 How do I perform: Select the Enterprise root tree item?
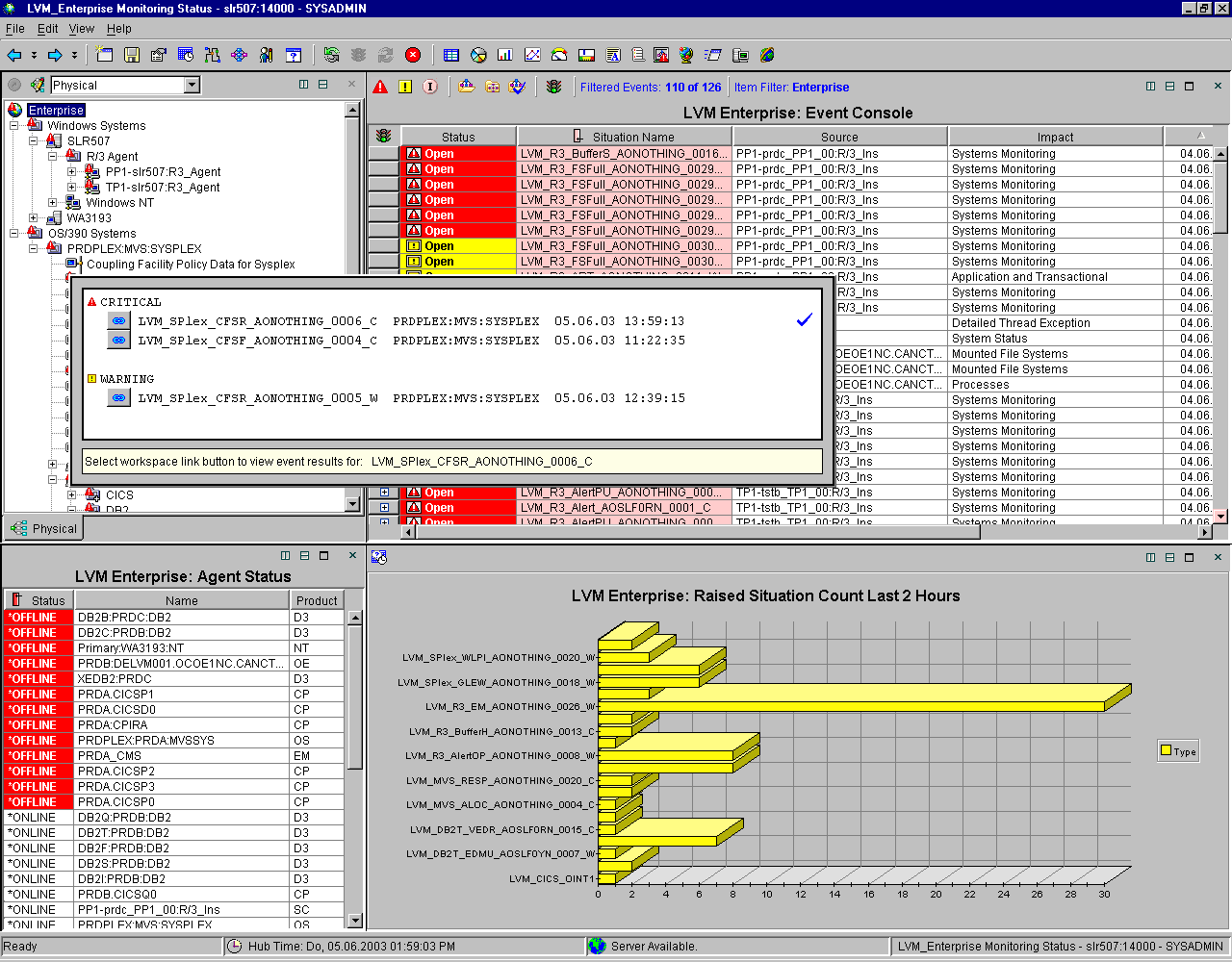[x=56, y=111]
